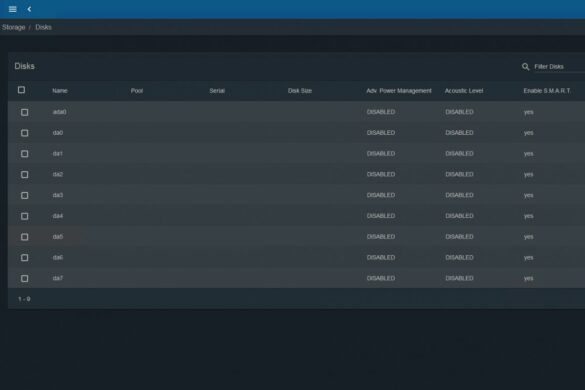This screenshot has width=585, height=390.
Task: Toggle the select-all disks checkbox
Action: pos(21,90)
